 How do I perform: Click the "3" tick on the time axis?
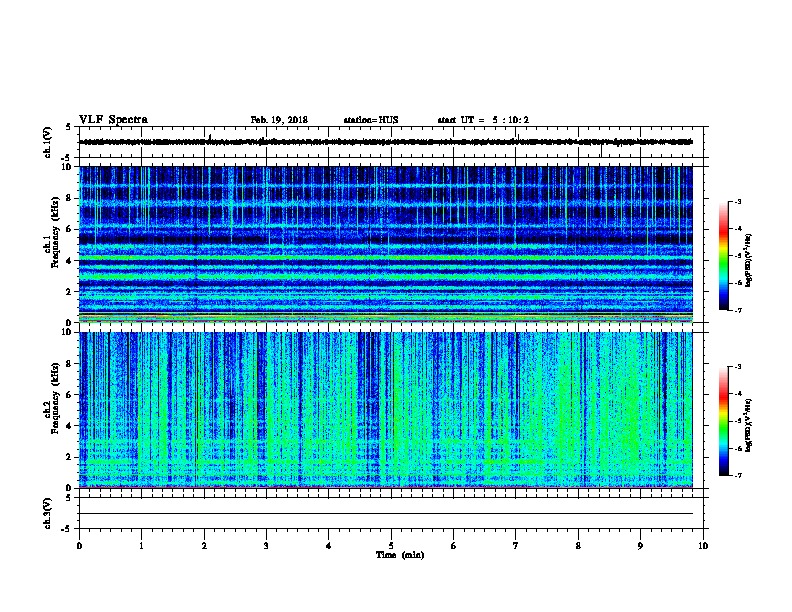coord(266,546)
